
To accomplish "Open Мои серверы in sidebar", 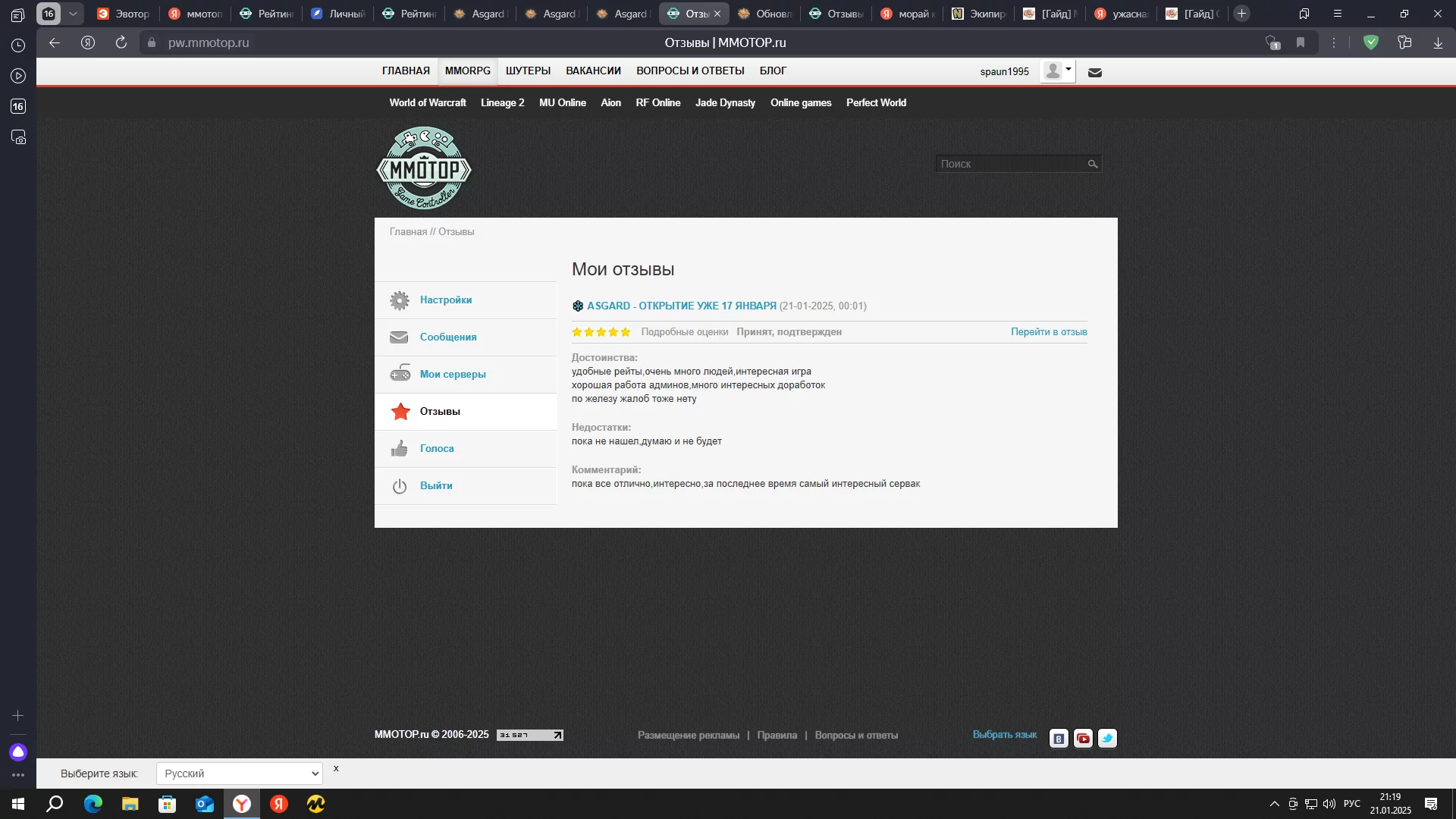I will pyautogui.click(x=453, y=374).
